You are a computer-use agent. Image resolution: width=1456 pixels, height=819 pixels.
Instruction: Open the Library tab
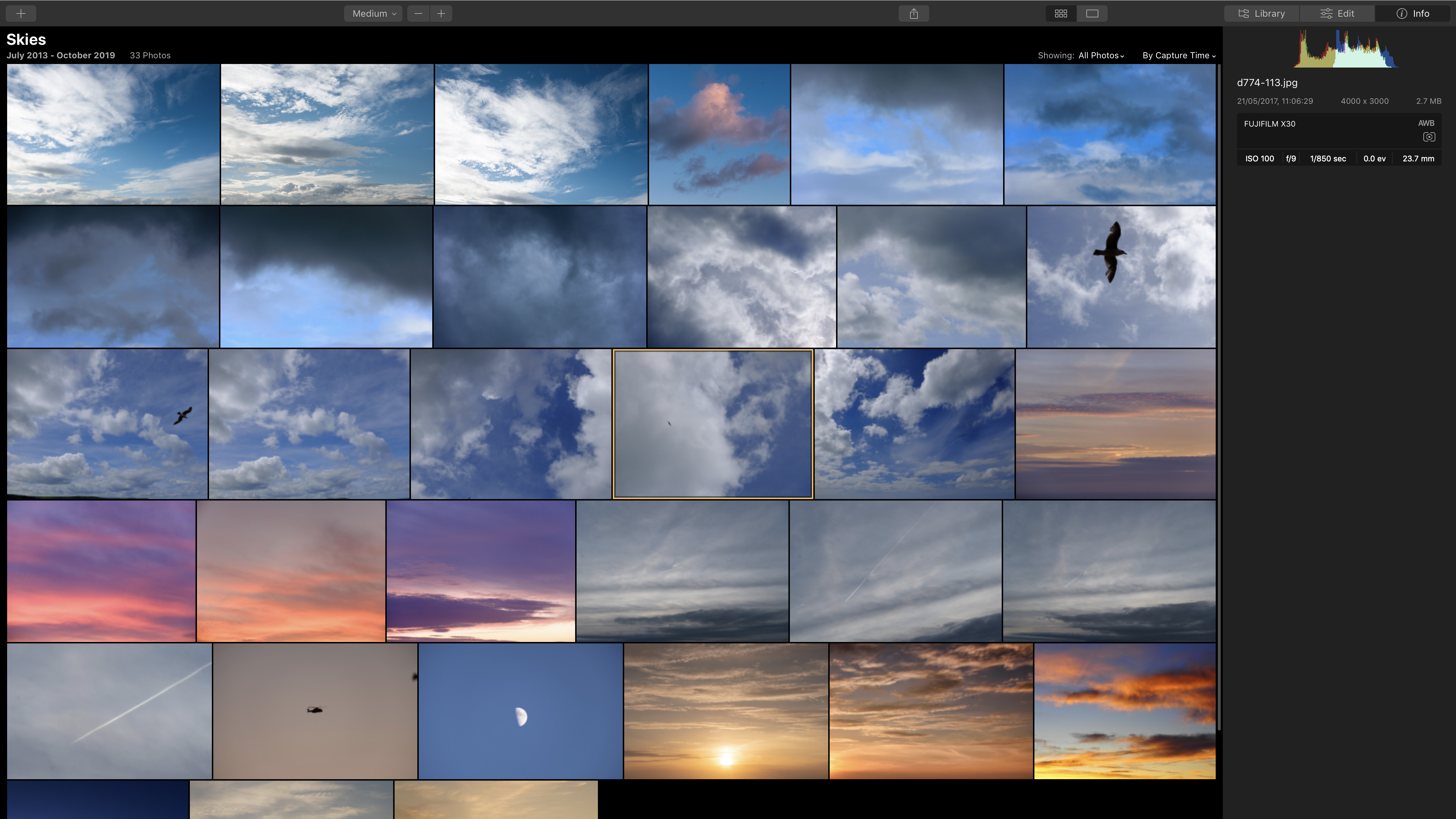1262,13
